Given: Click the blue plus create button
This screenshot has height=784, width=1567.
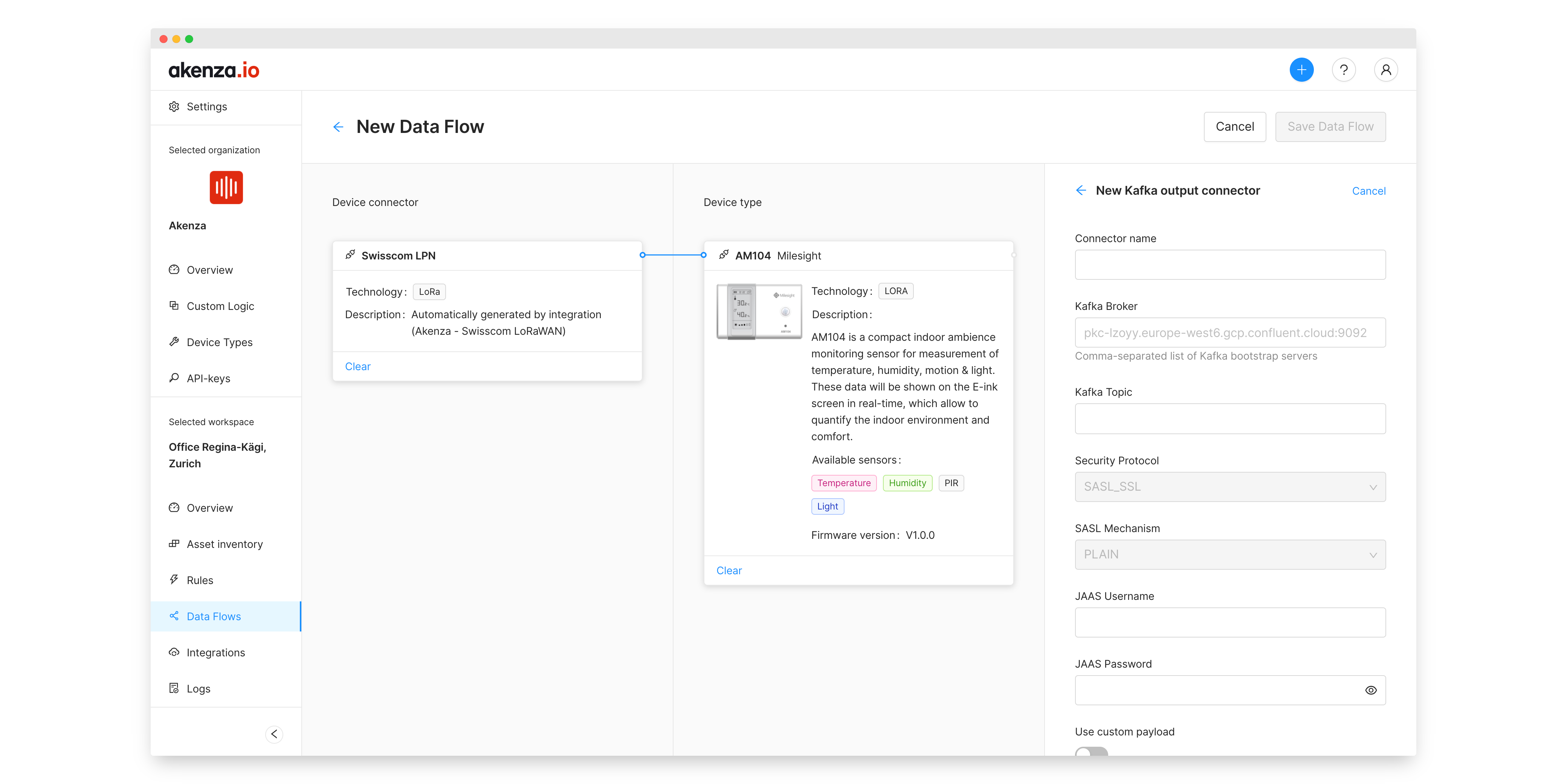Looking at the screenshot, I should click(1301, 70).
